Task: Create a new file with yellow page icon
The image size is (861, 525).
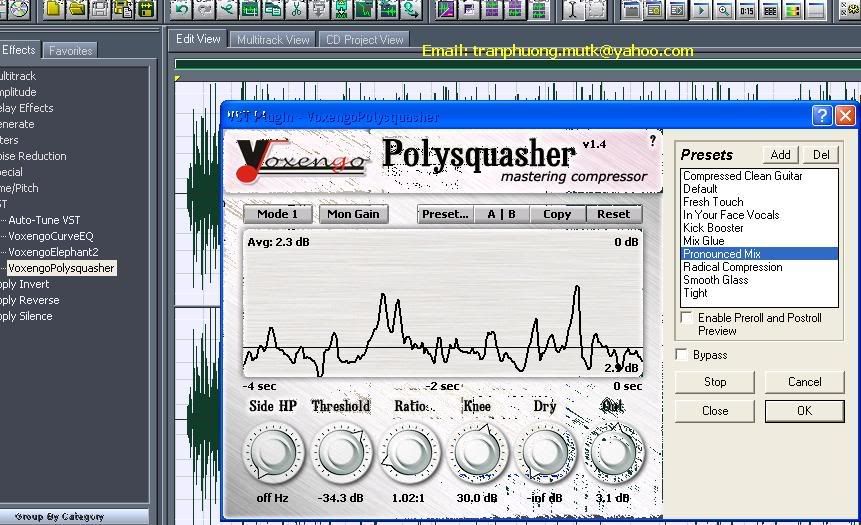Action: (53, 9)
